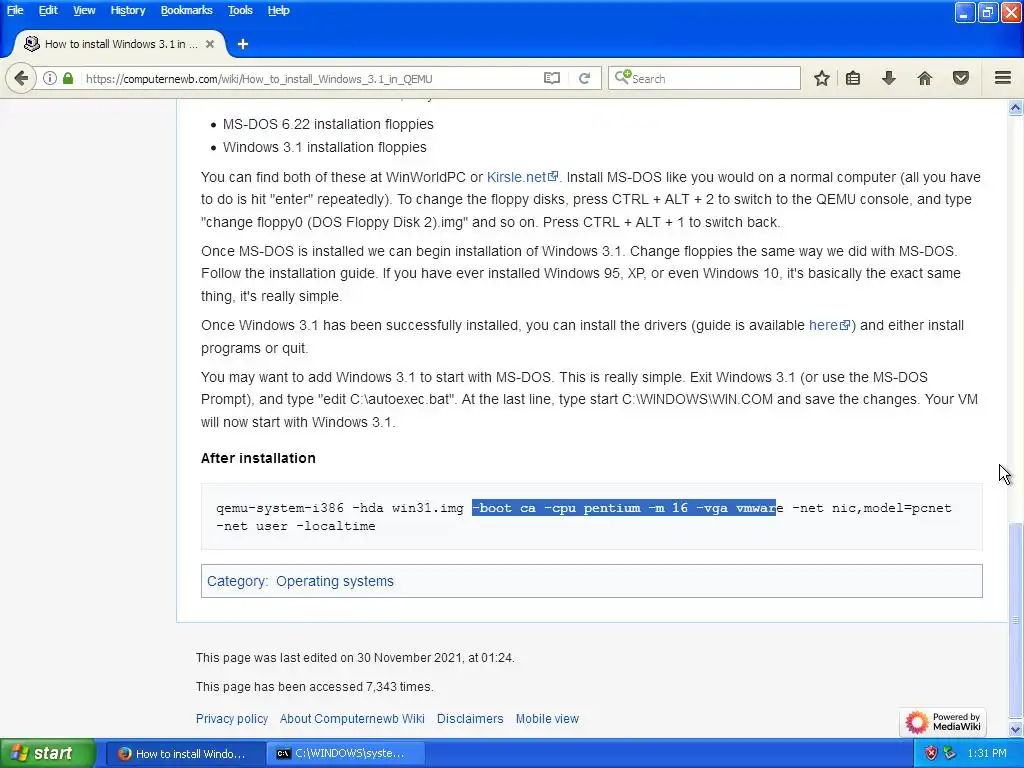Open the hamburger menu icon

1003,78
